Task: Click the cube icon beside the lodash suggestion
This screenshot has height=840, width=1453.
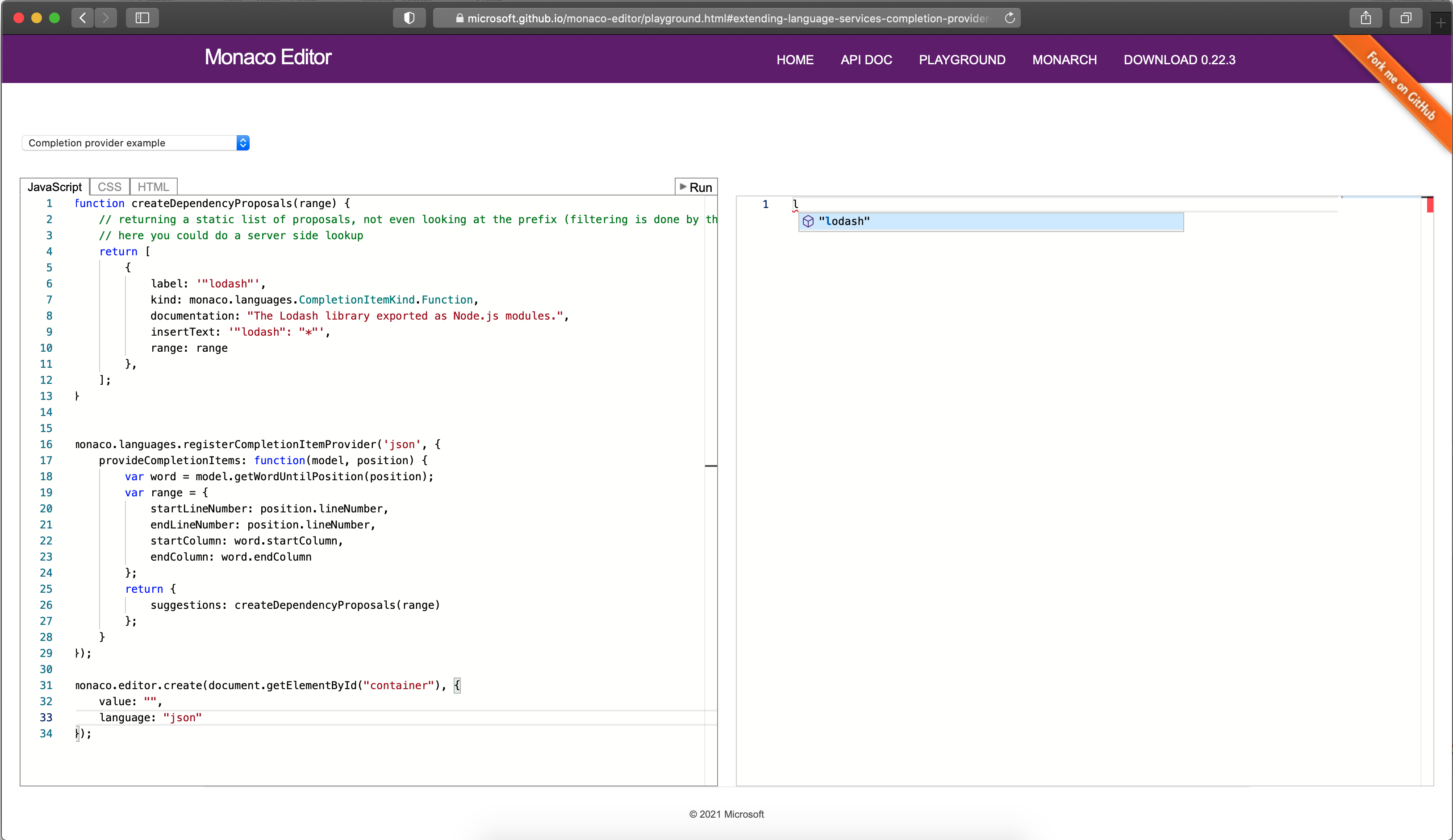Action: tap(809, 221)
